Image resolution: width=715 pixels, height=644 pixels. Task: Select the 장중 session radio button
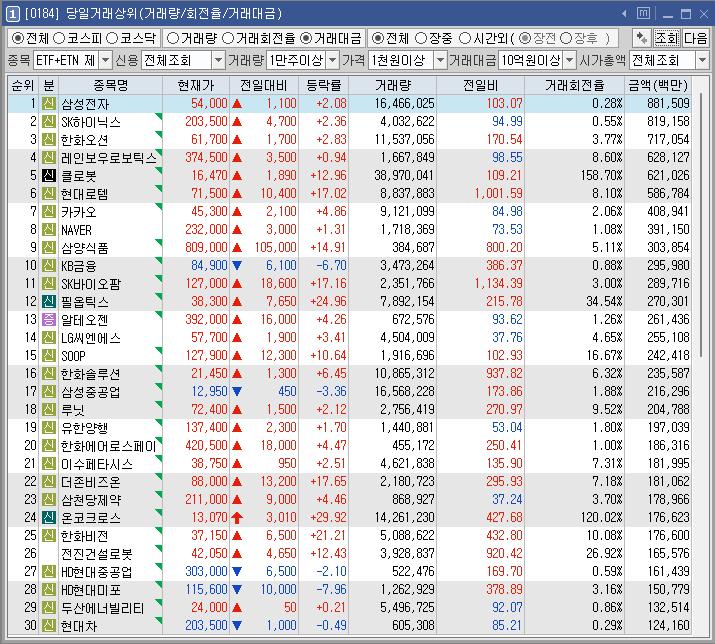click(421, 38)
